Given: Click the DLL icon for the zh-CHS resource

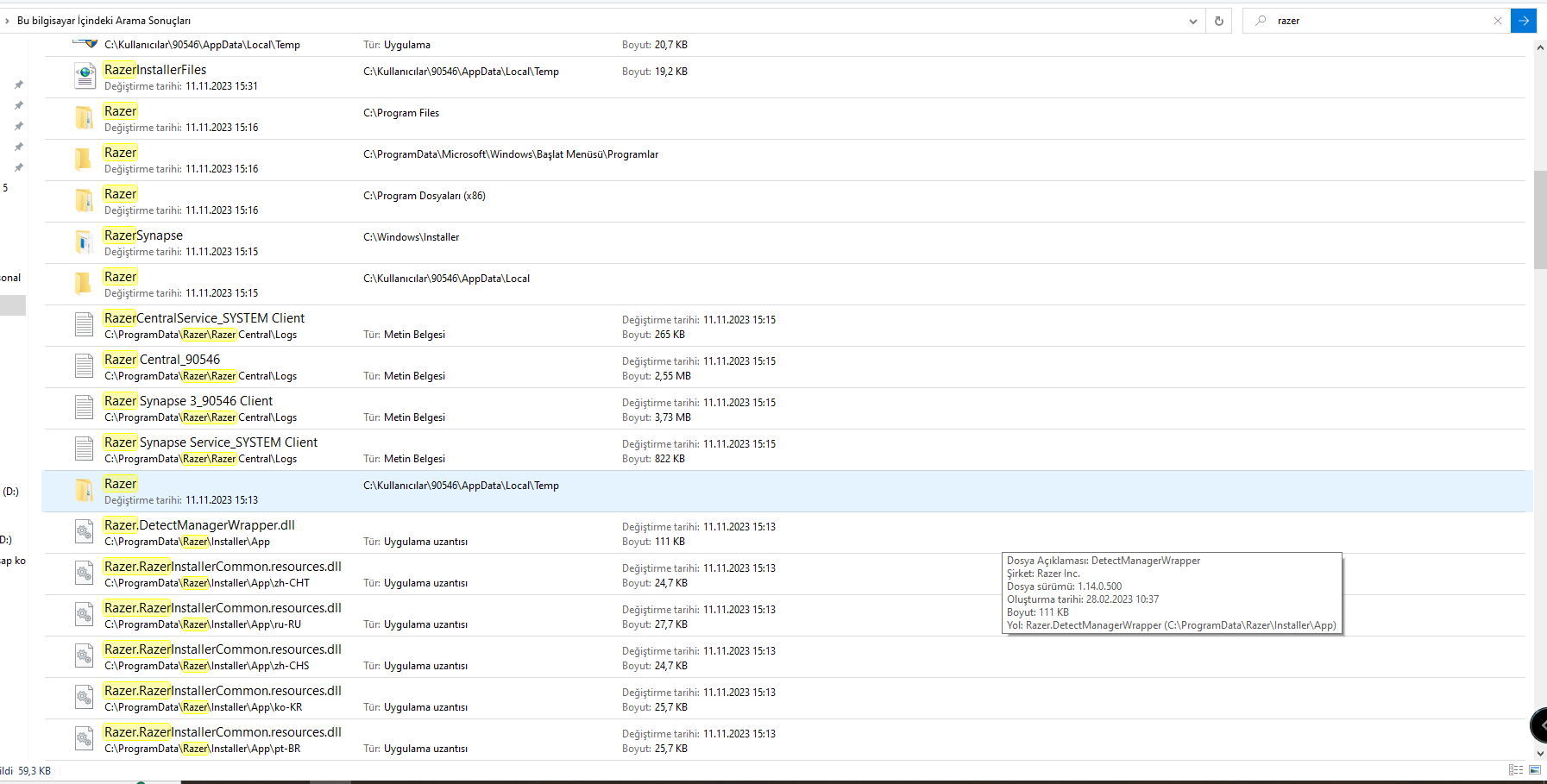Looking at the screenshot, I should pos(84,656).
